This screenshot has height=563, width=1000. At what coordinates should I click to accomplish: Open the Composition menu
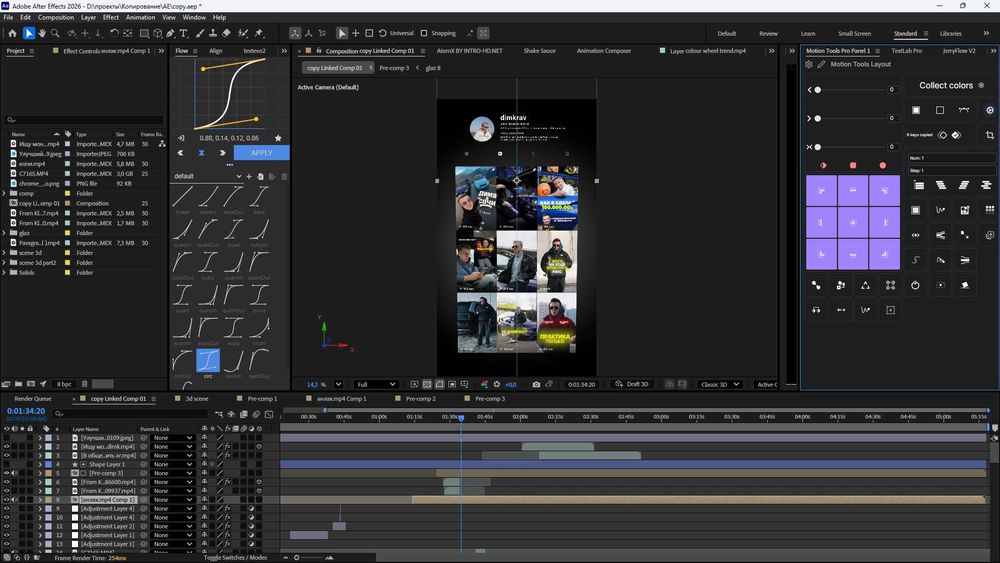[55, 17]
